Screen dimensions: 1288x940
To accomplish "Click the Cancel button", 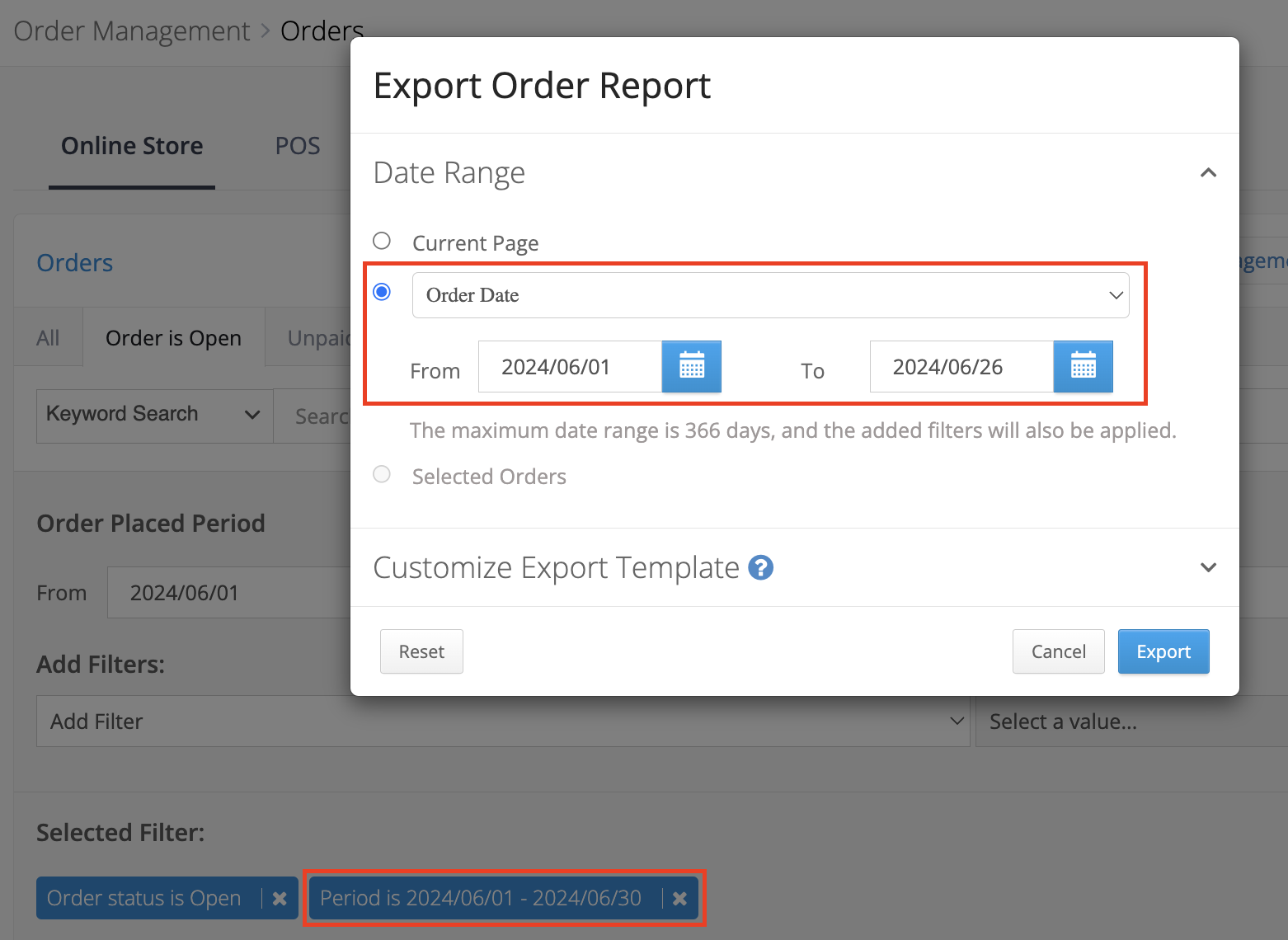I will pyautogui.click(x=1059, y=651).
